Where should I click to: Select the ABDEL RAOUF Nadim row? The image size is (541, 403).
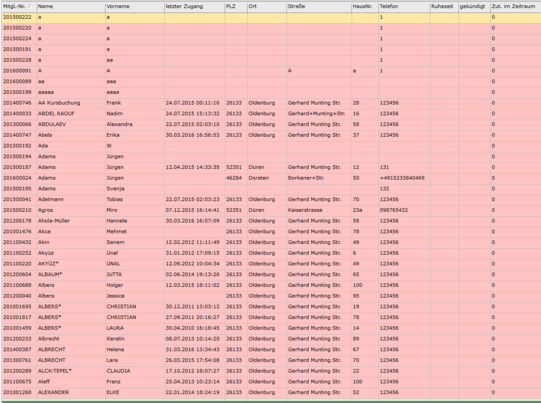pos(271,114)
